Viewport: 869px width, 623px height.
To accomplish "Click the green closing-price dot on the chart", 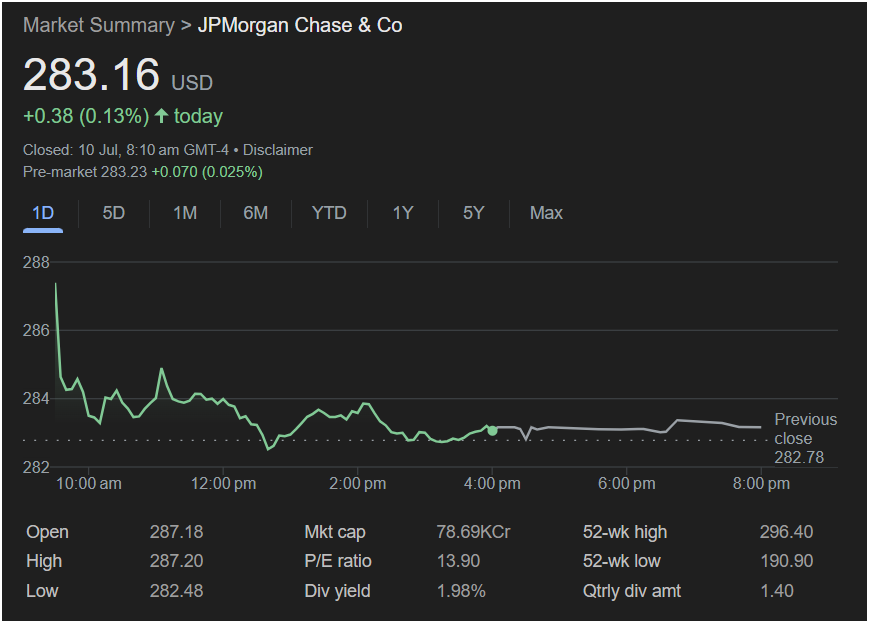I will 492,431.
